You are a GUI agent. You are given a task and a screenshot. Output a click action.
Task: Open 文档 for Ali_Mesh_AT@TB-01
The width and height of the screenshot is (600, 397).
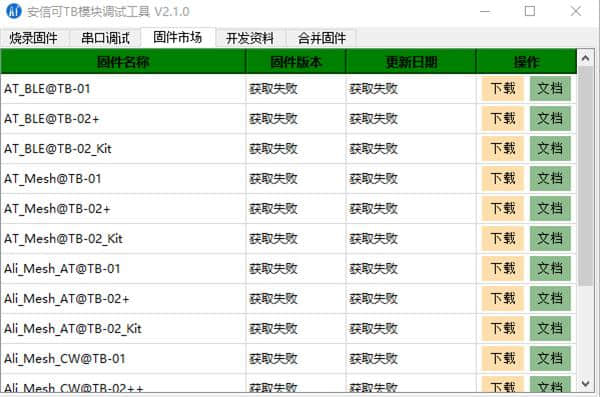[x=550, y=268]
